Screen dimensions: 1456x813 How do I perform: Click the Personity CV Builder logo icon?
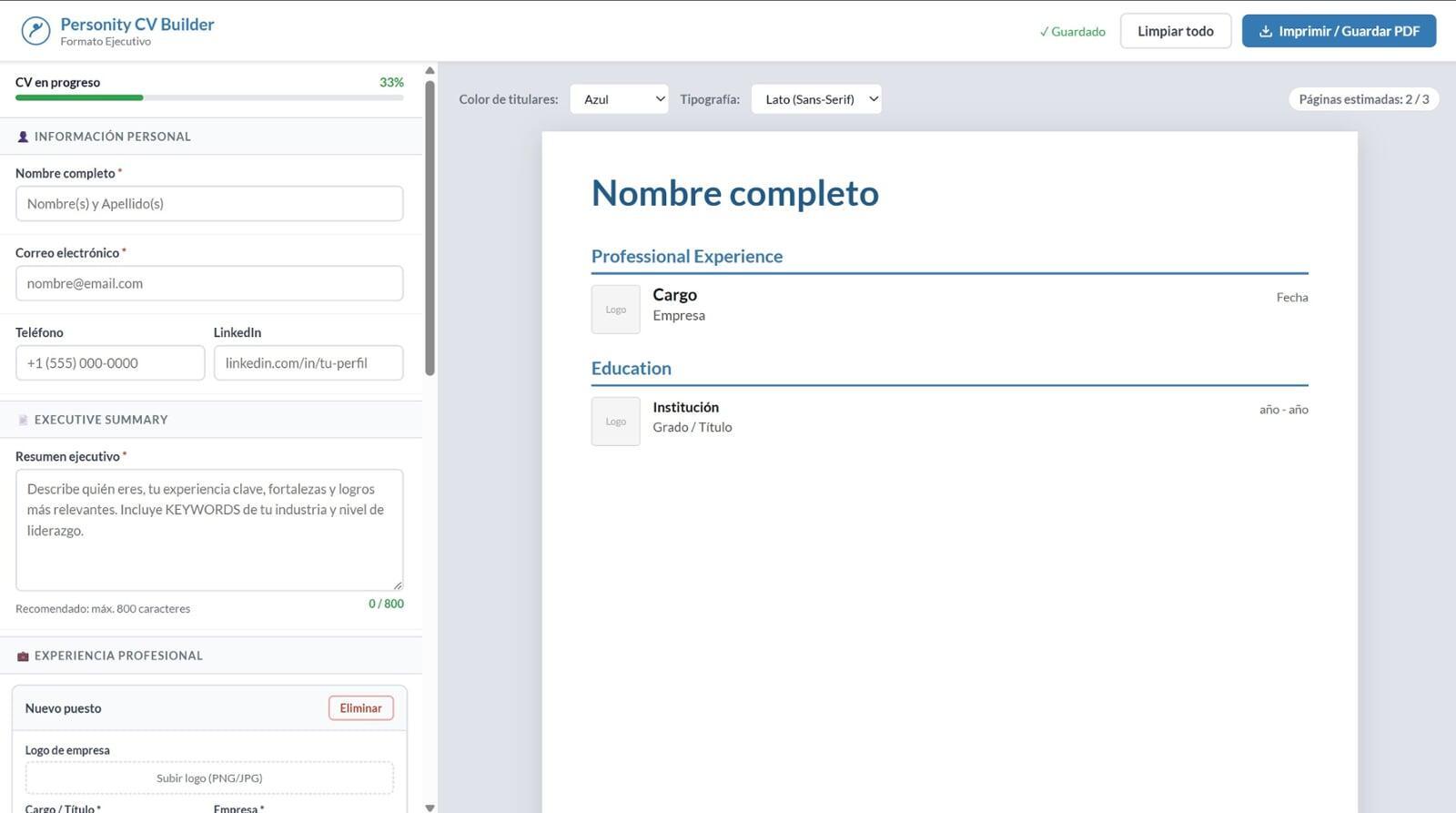35,31
